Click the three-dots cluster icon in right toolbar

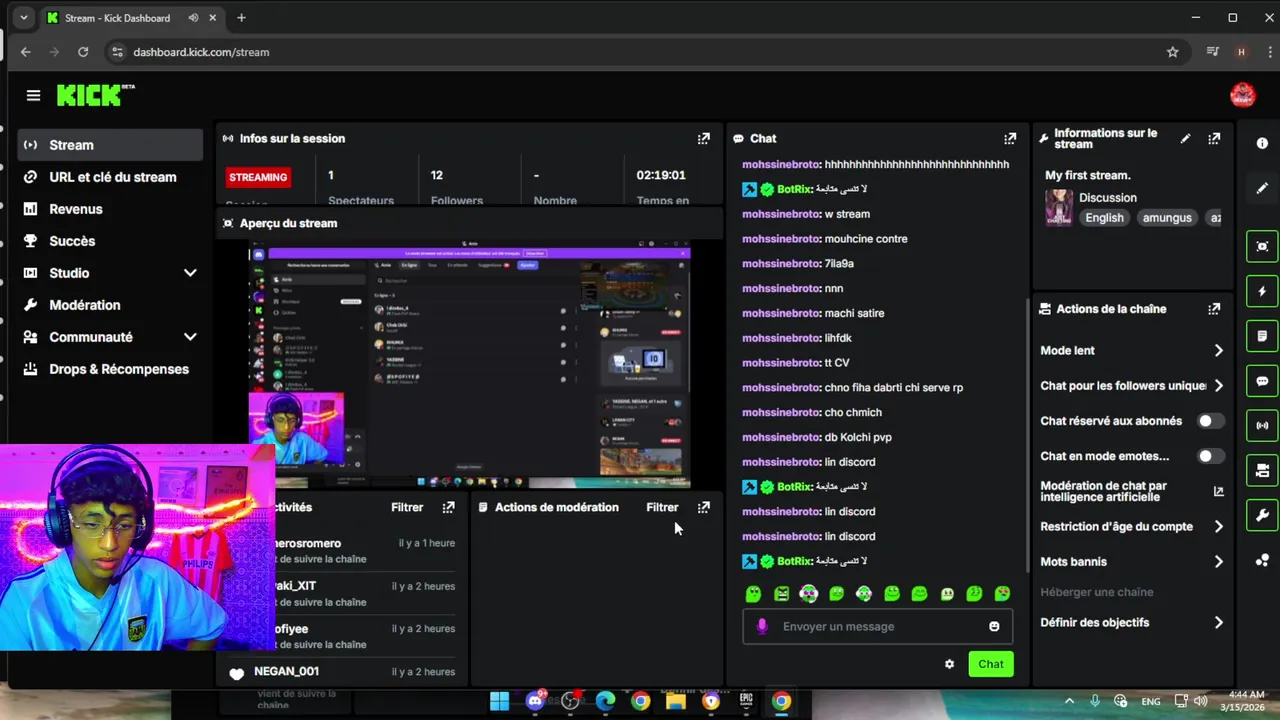(1262, 560)
